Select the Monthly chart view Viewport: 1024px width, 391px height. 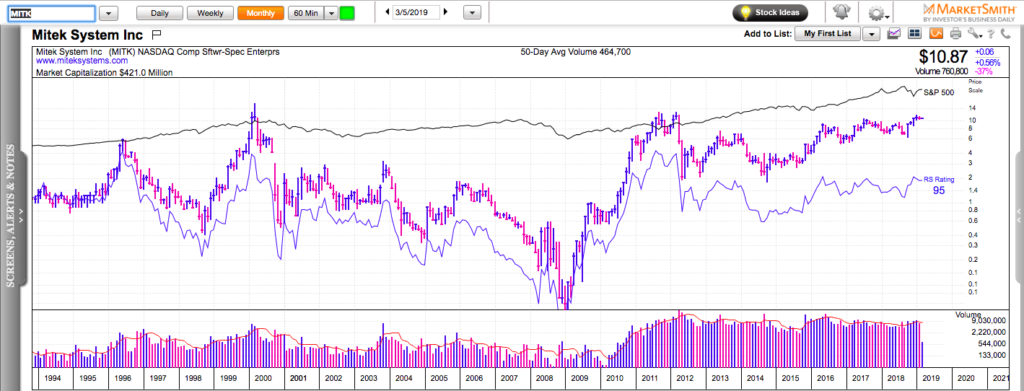coord(261,13)
